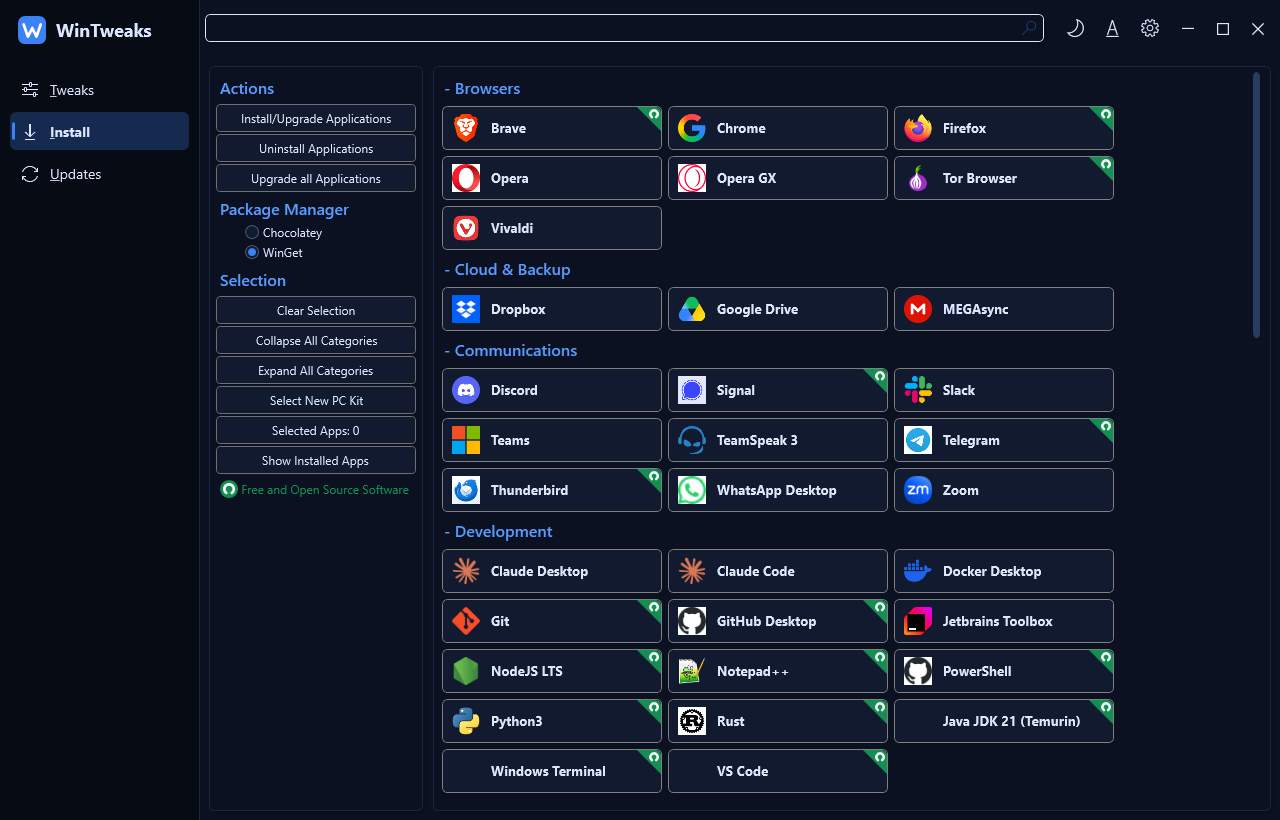Click the Telegram logo icon
This screenshot has width=1280, height=820.
pos(918,440)
